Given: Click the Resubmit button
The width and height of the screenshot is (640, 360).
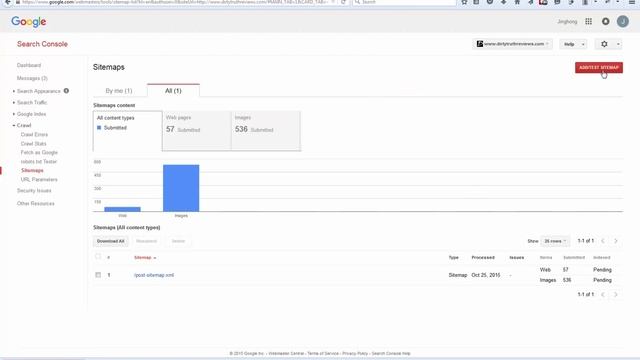Looking at the screenshot, I should click(x=146, y=241).
